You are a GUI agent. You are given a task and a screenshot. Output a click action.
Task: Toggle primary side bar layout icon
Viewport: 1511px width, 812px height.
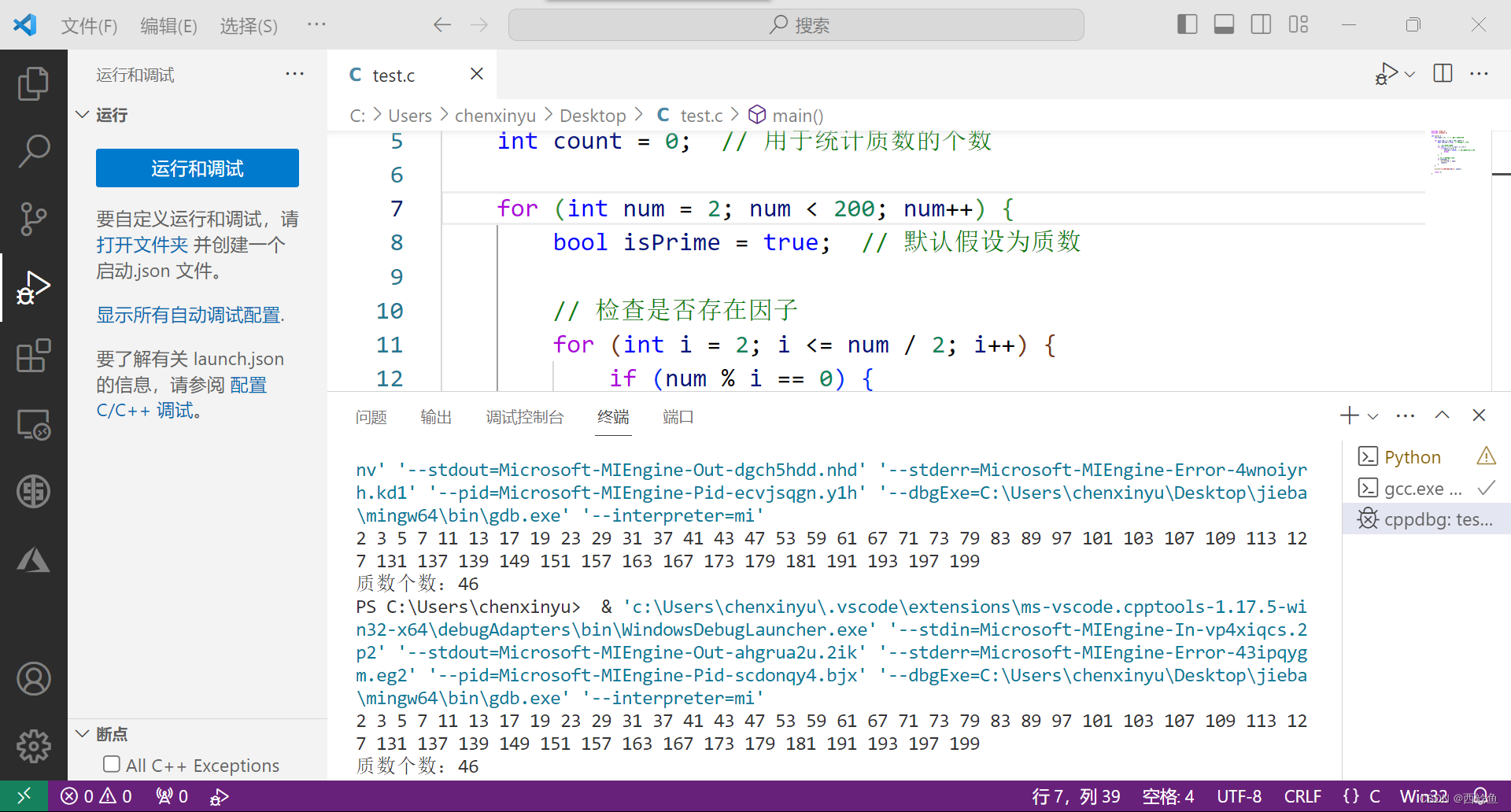pyautogui.click(x=1187, y=25)
